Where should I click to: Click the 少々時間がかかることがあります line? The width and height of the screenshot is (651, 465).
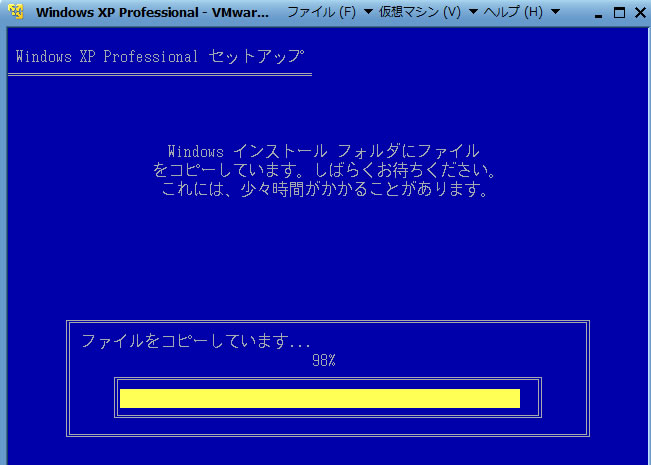point(325,189)
